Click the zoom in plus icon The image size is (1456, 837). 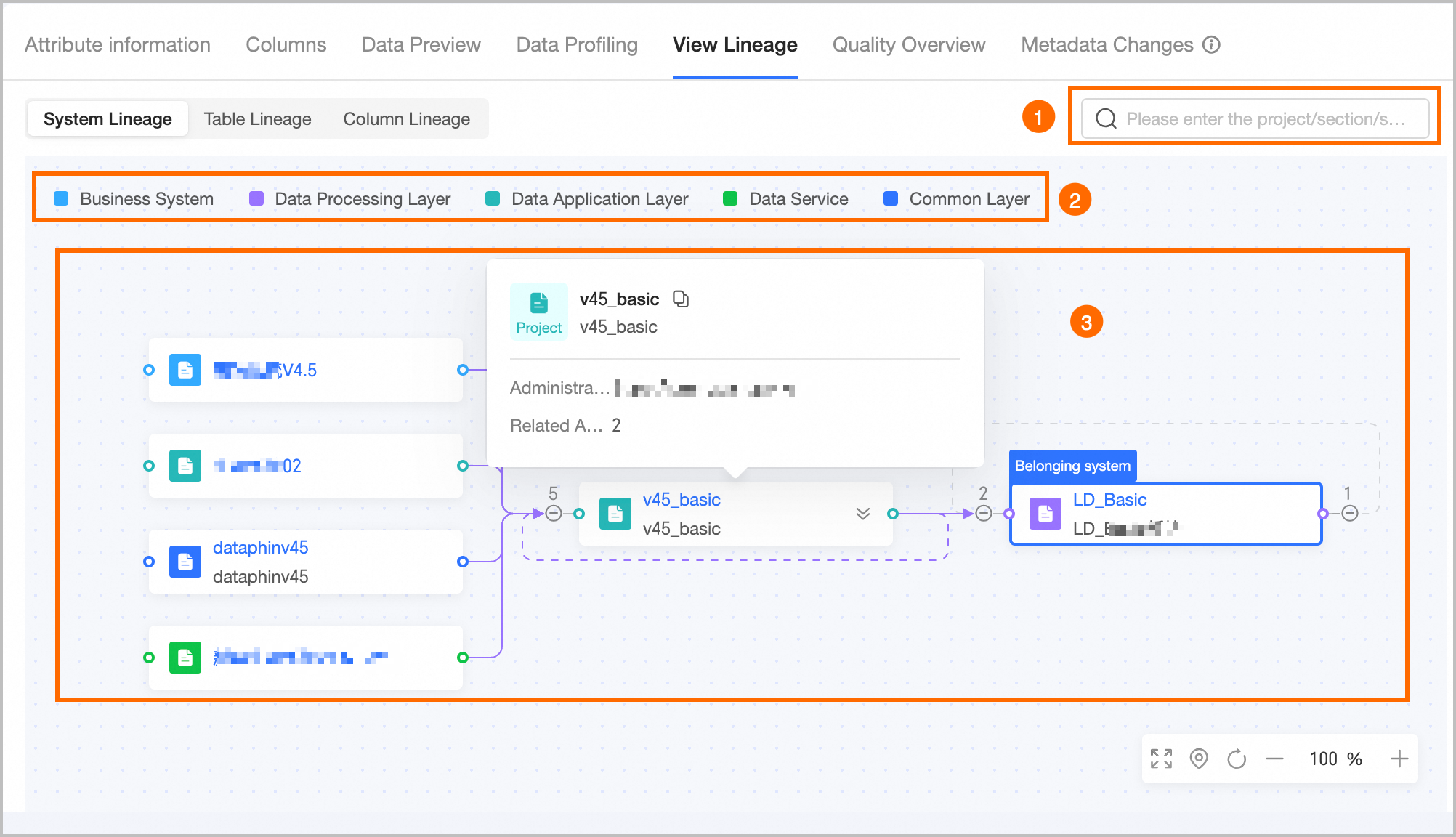[1399, 759]
